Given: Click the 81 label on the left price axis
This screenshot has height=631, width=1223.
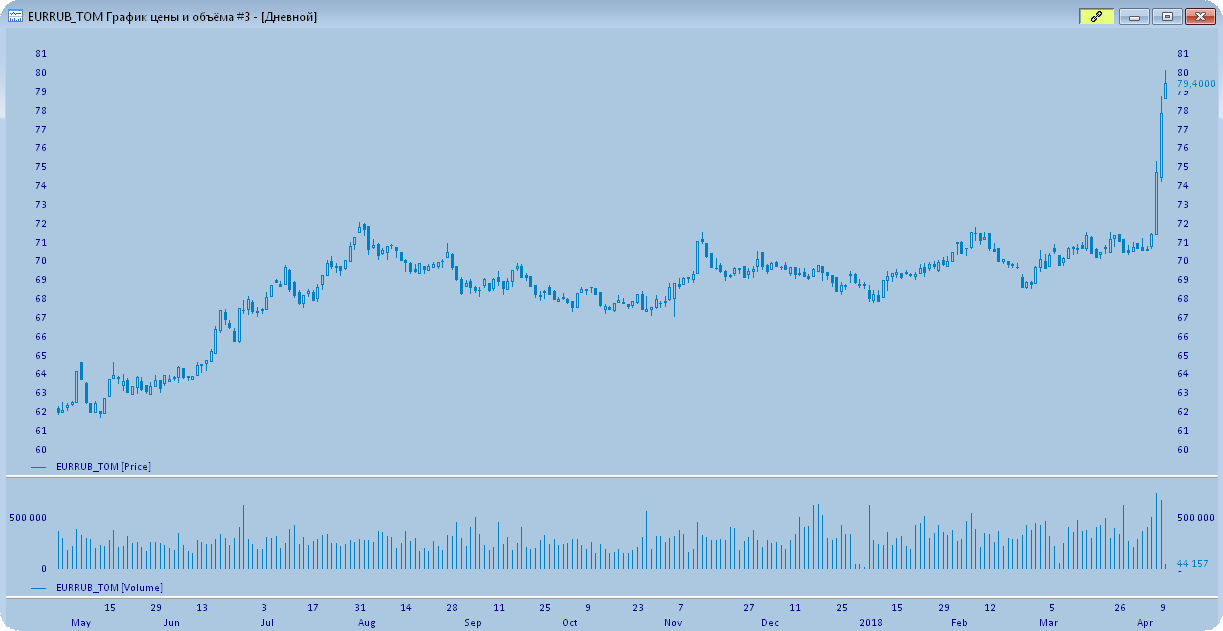Looking at the screenshot, I should [x=40, y=54].
